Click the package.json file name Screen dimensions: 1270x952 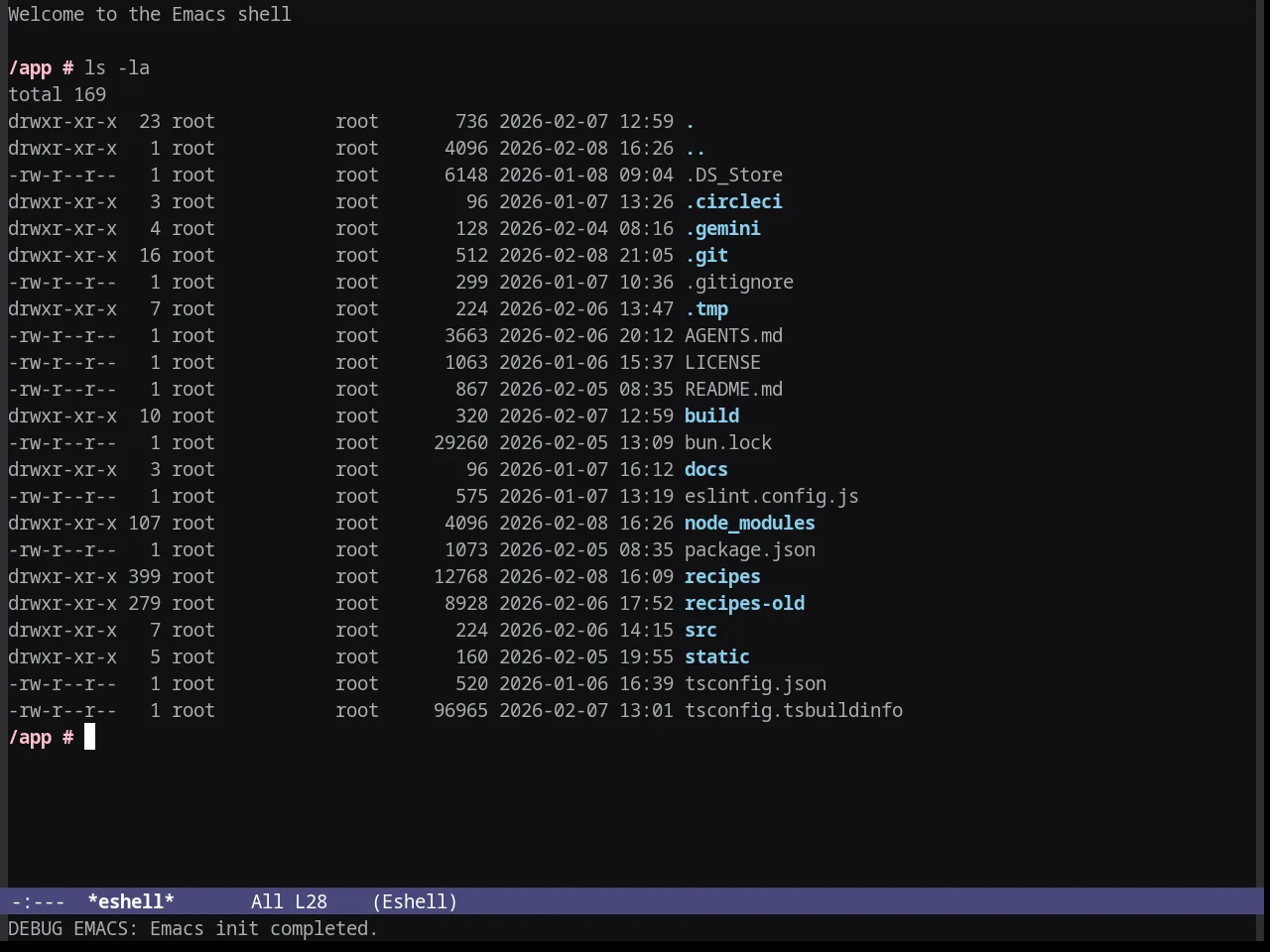(x=750, y=549)
